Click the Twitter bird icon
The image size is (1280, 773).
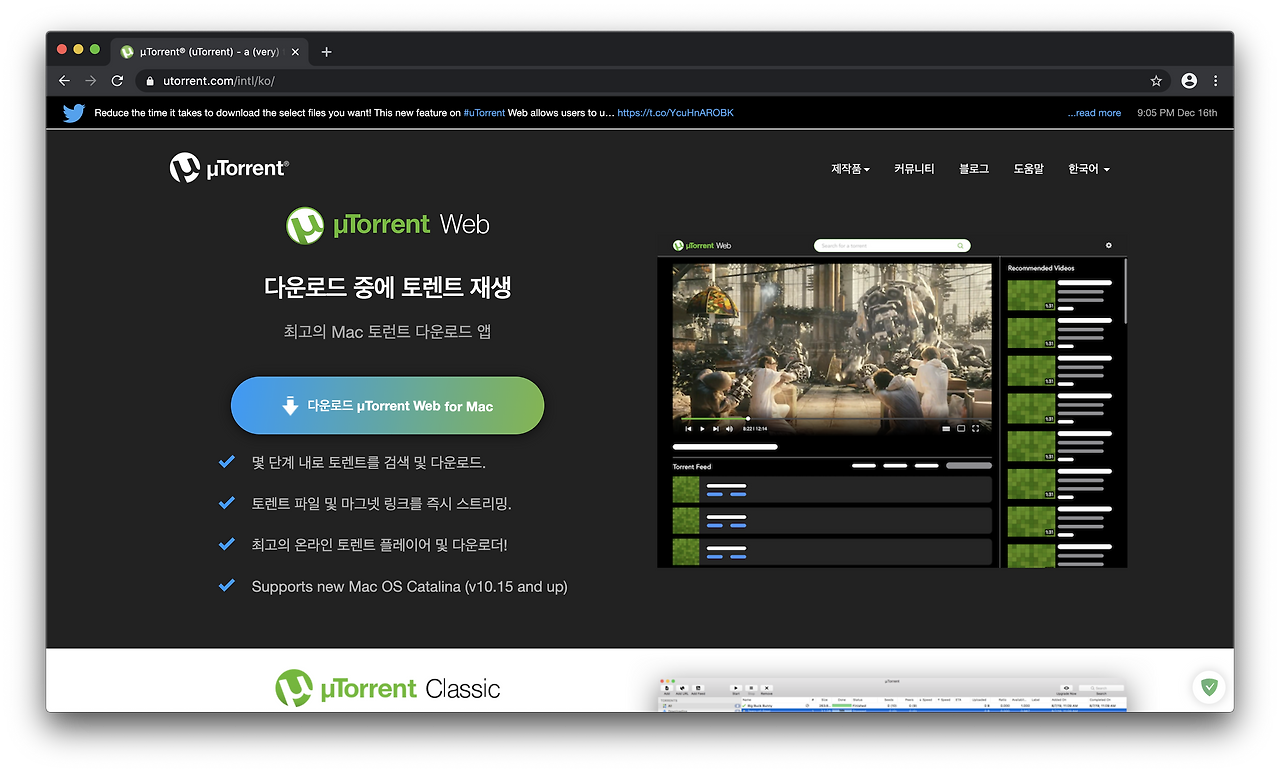[74, 113]
